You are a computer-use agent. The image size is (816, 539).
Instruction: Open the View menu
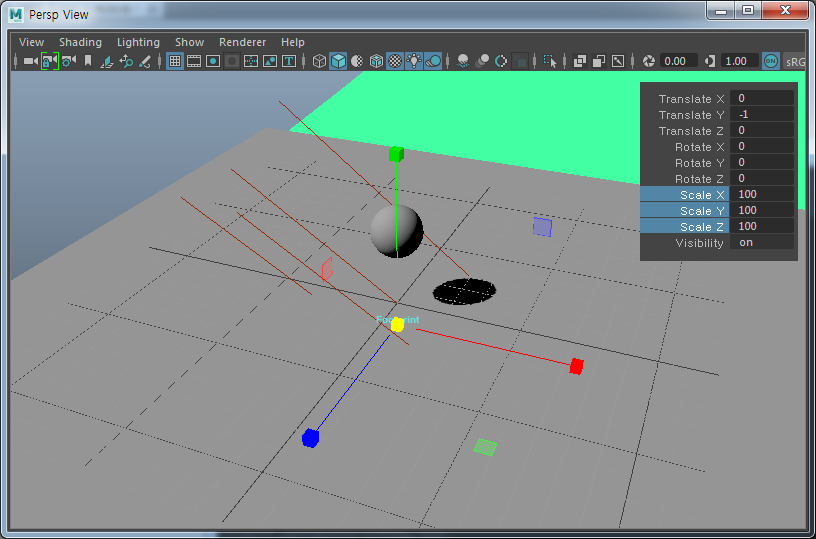coord(31,42)
